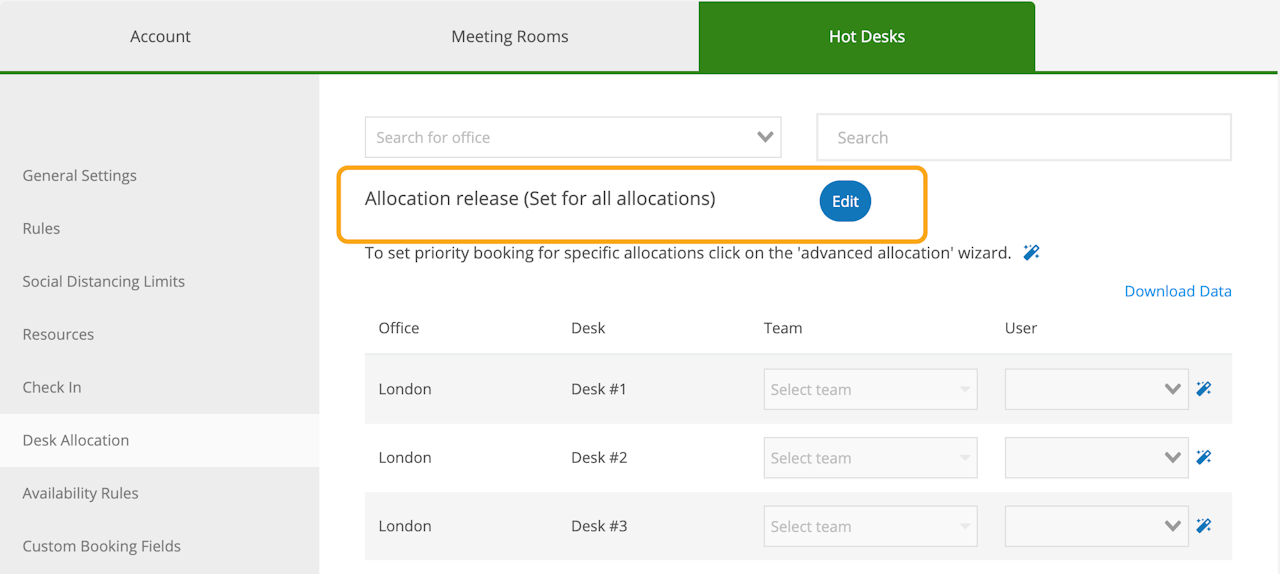Open the Resources sidebar section

click(58, 334)
